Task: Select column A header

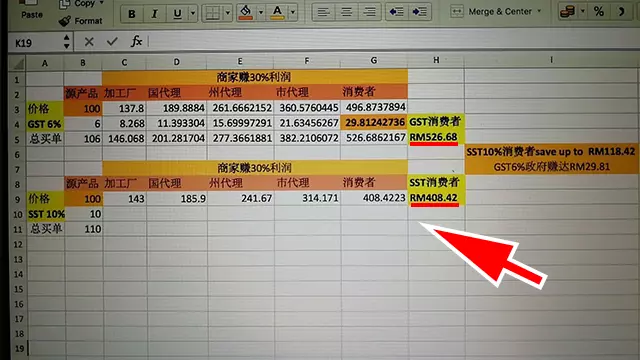Action: (44, 63)
